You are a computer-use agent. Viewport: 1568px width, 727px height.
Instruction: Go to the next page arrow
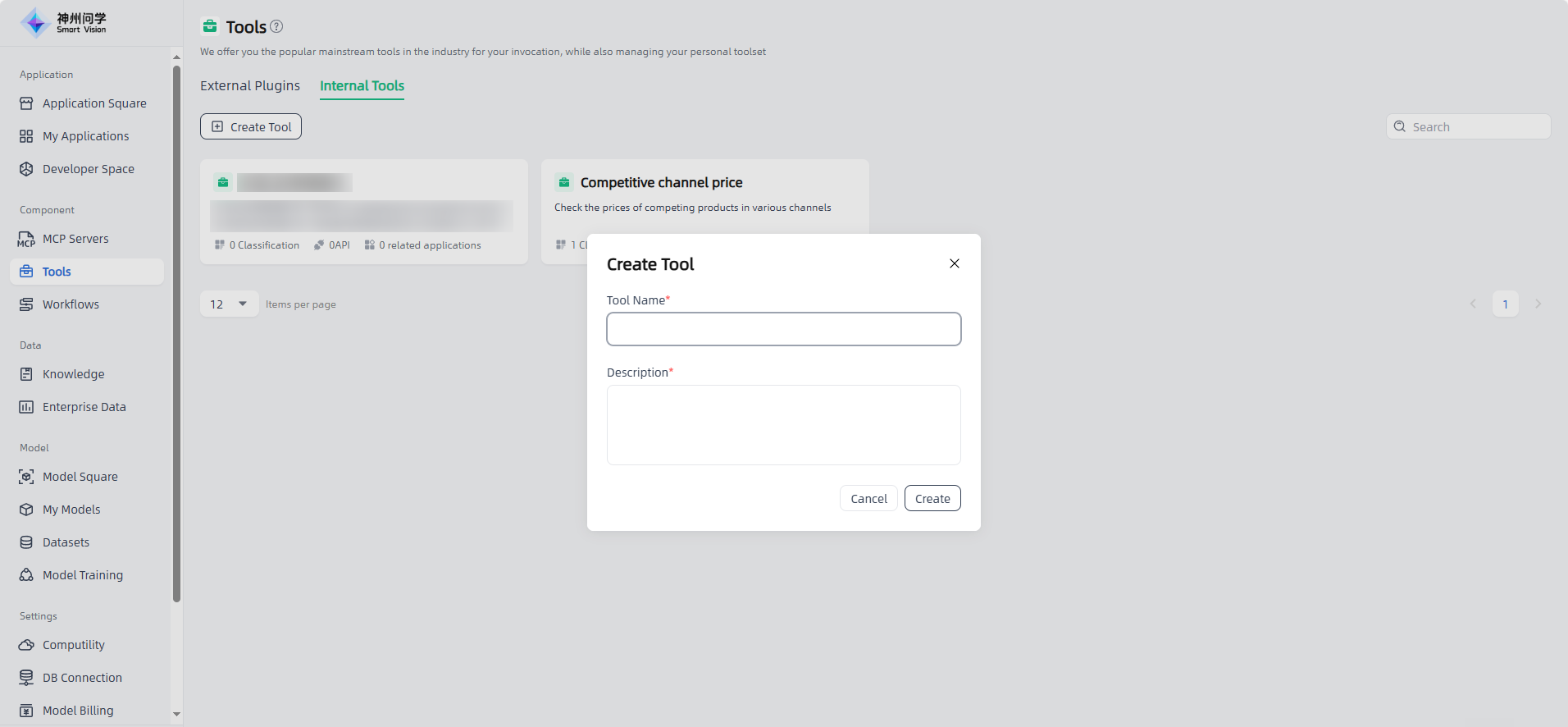point(1538,304)
